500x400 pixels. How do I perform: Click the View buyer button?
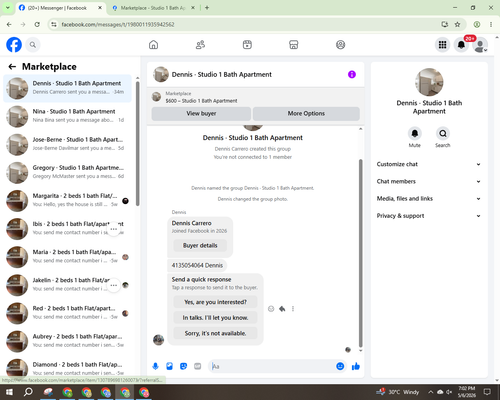pos(201,114)
